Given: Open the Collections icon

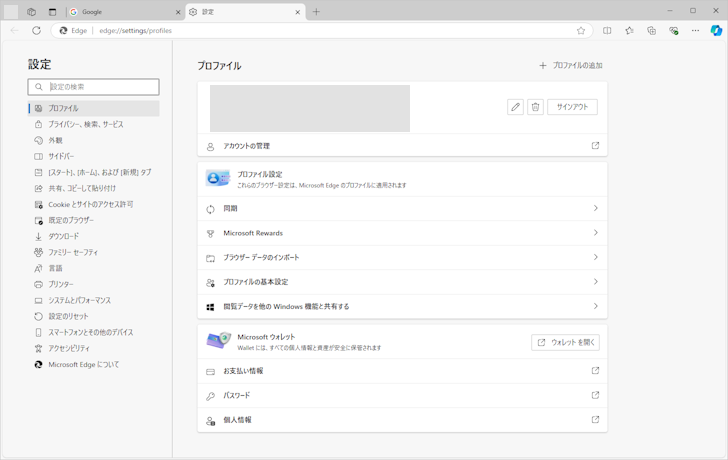Looking at the screenshot, I should (x=651, y=31).
